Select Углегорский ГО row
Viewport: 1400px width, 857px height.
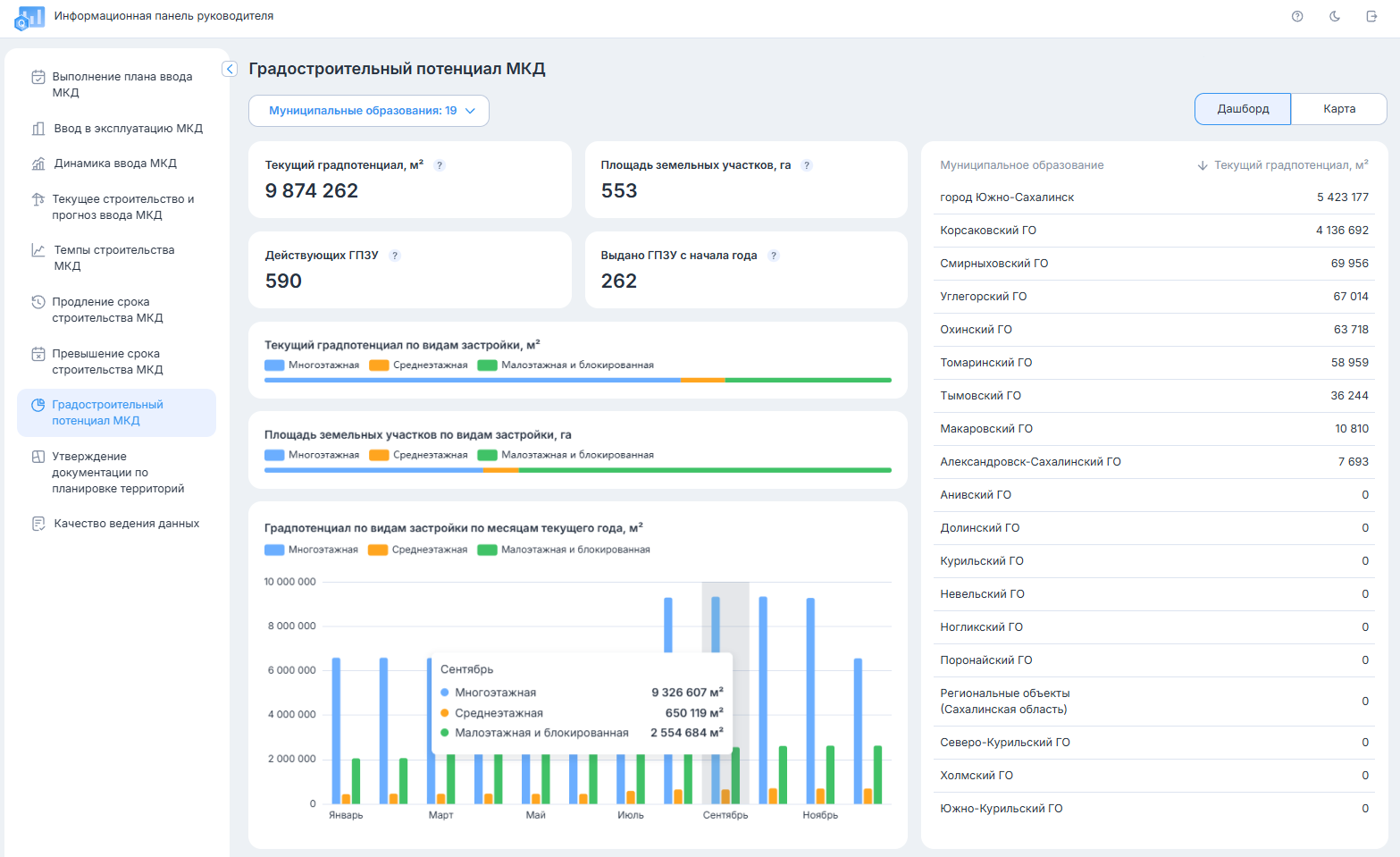tap(1154, 297)
